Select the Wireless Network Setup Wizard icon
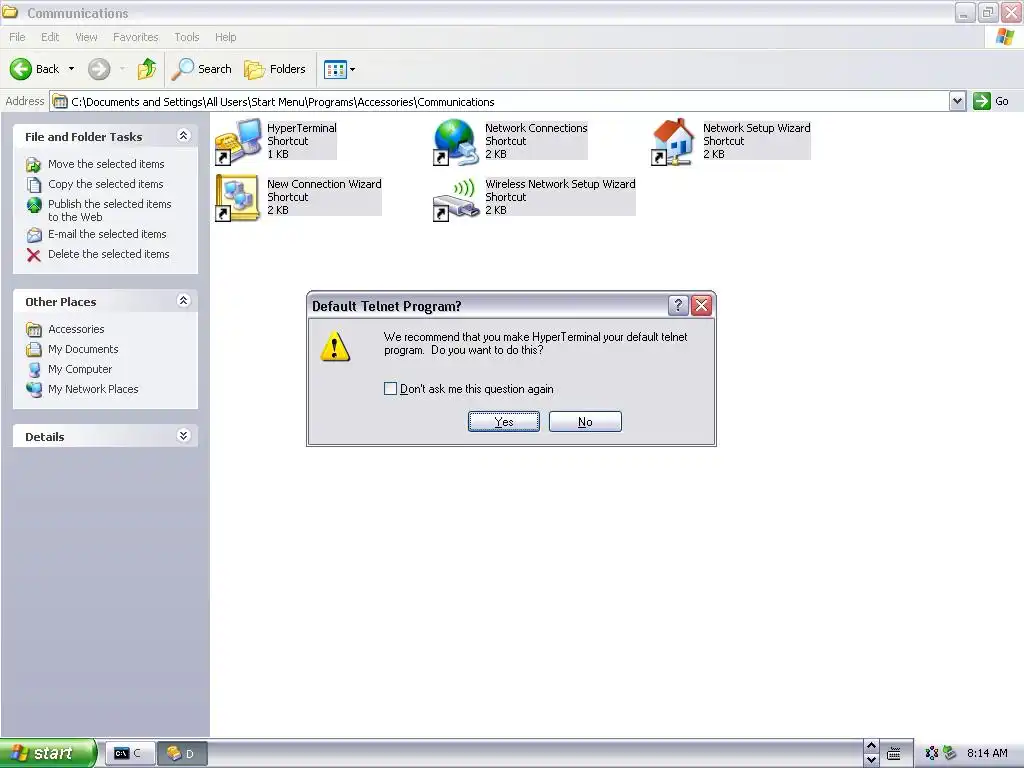The image size is (1024, 768). pos(456,200)
